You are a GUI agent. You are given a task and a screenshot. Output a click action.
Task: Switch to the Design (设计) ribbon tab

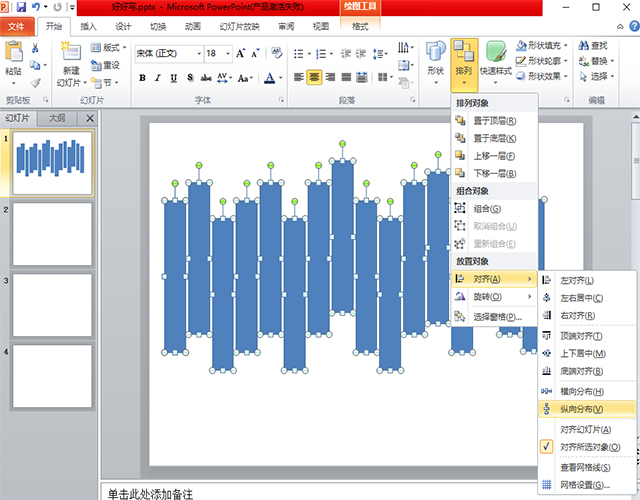[x=123, y=27]
